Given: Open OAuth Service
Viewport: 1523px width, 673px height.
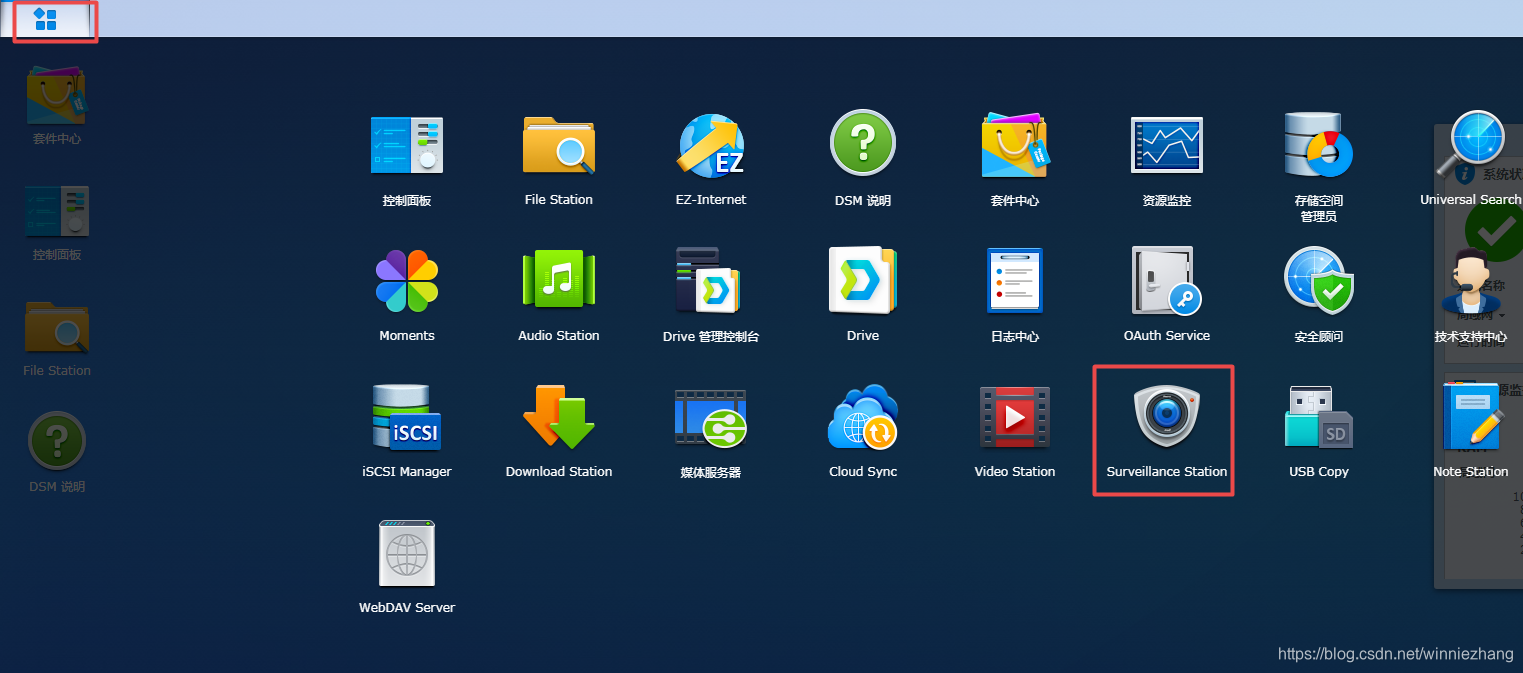Looking at the screenshot, I should click(x=1167, y=281).
